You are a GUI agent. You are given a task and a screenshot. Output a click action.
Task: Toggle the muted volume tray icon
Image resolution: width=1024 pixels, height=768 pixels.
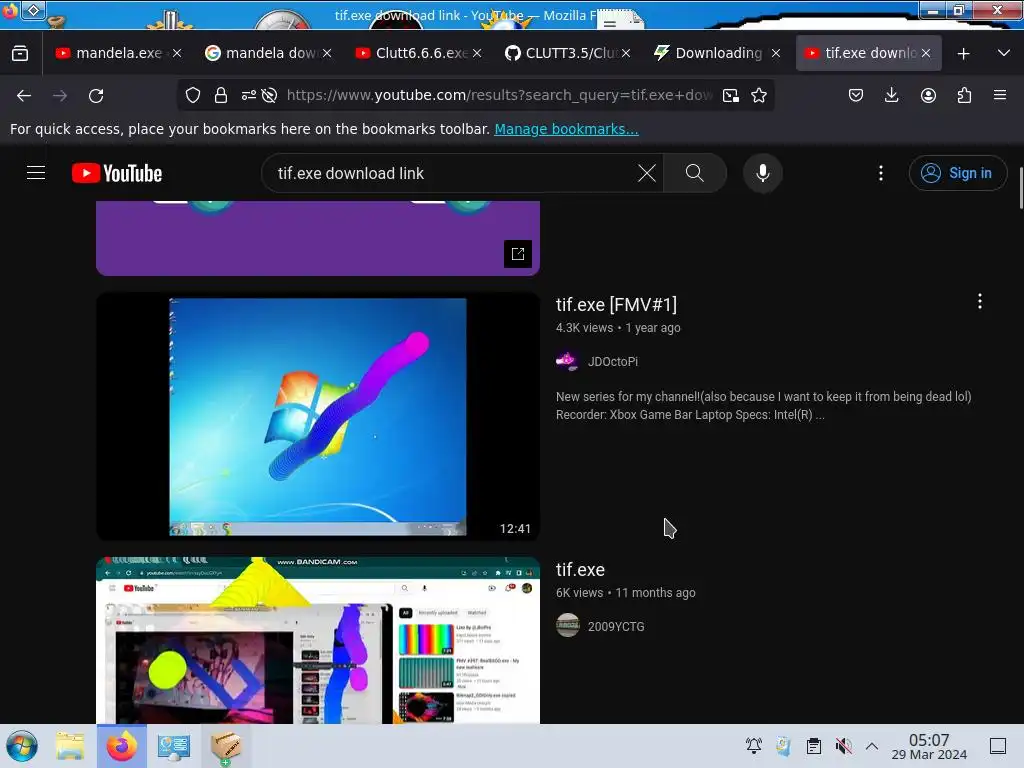(843, 745)
